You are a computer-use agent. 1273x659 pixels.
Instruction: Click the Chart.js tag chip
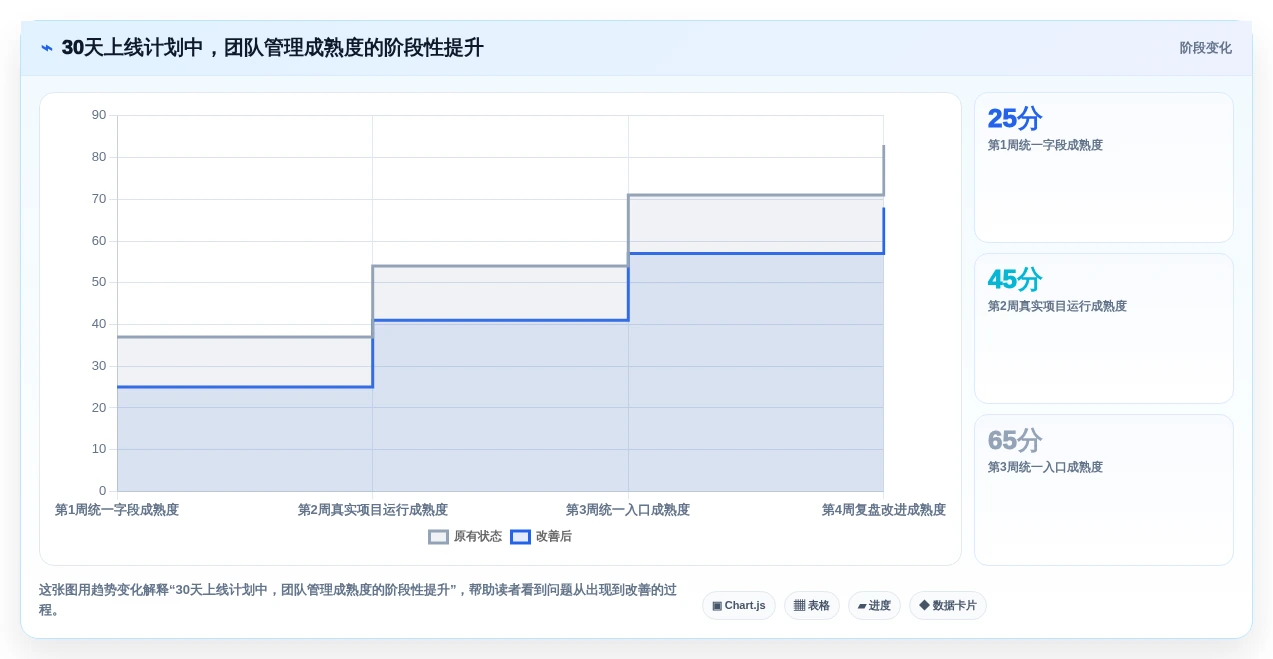(739, 606)
